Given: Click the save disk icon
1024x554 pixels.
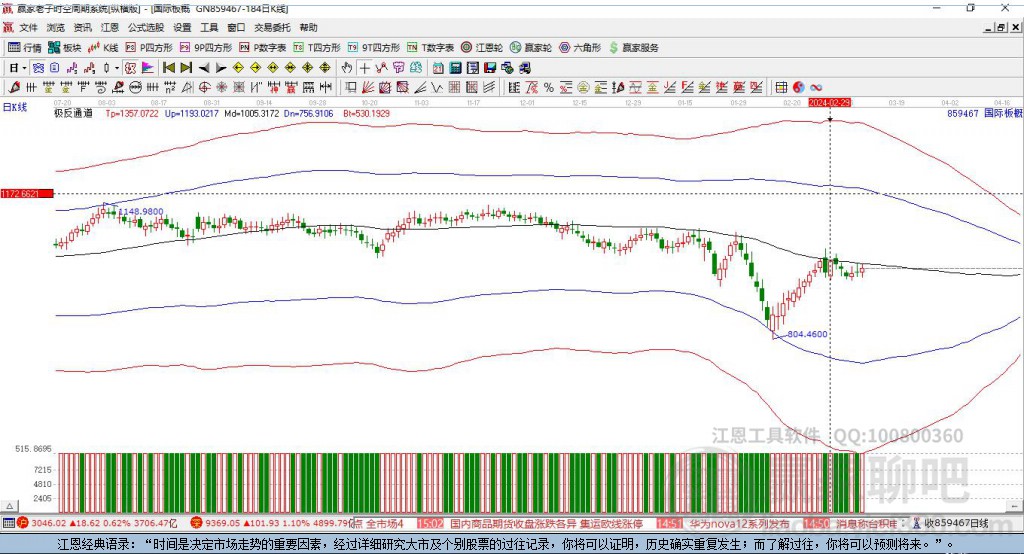Looking at the screenshot, I should coord(491,67).
